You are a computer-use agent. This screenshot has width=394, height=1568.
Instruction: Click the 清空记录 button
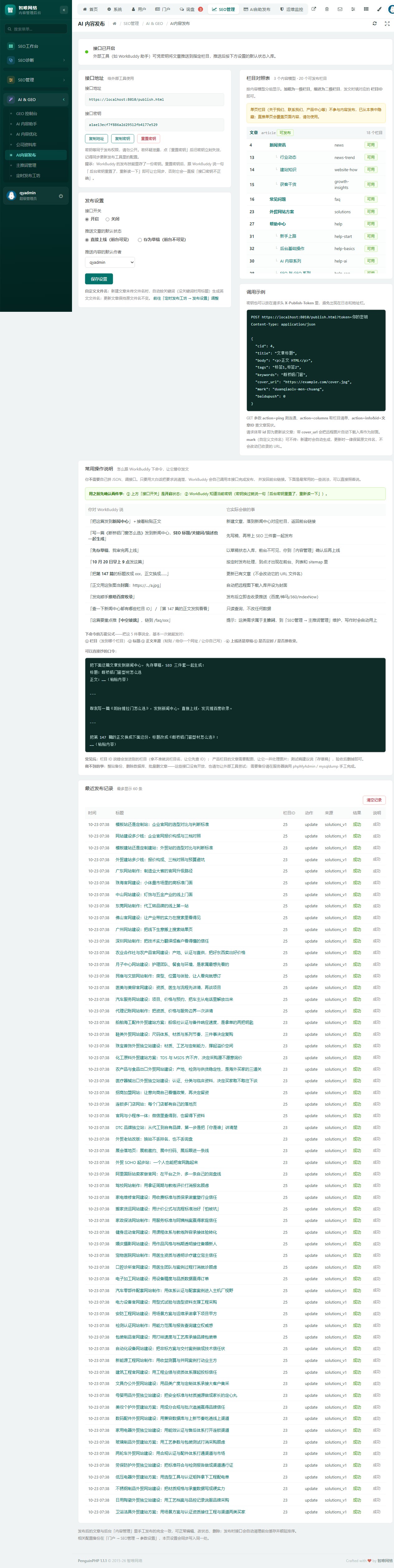tap(374, 800)
